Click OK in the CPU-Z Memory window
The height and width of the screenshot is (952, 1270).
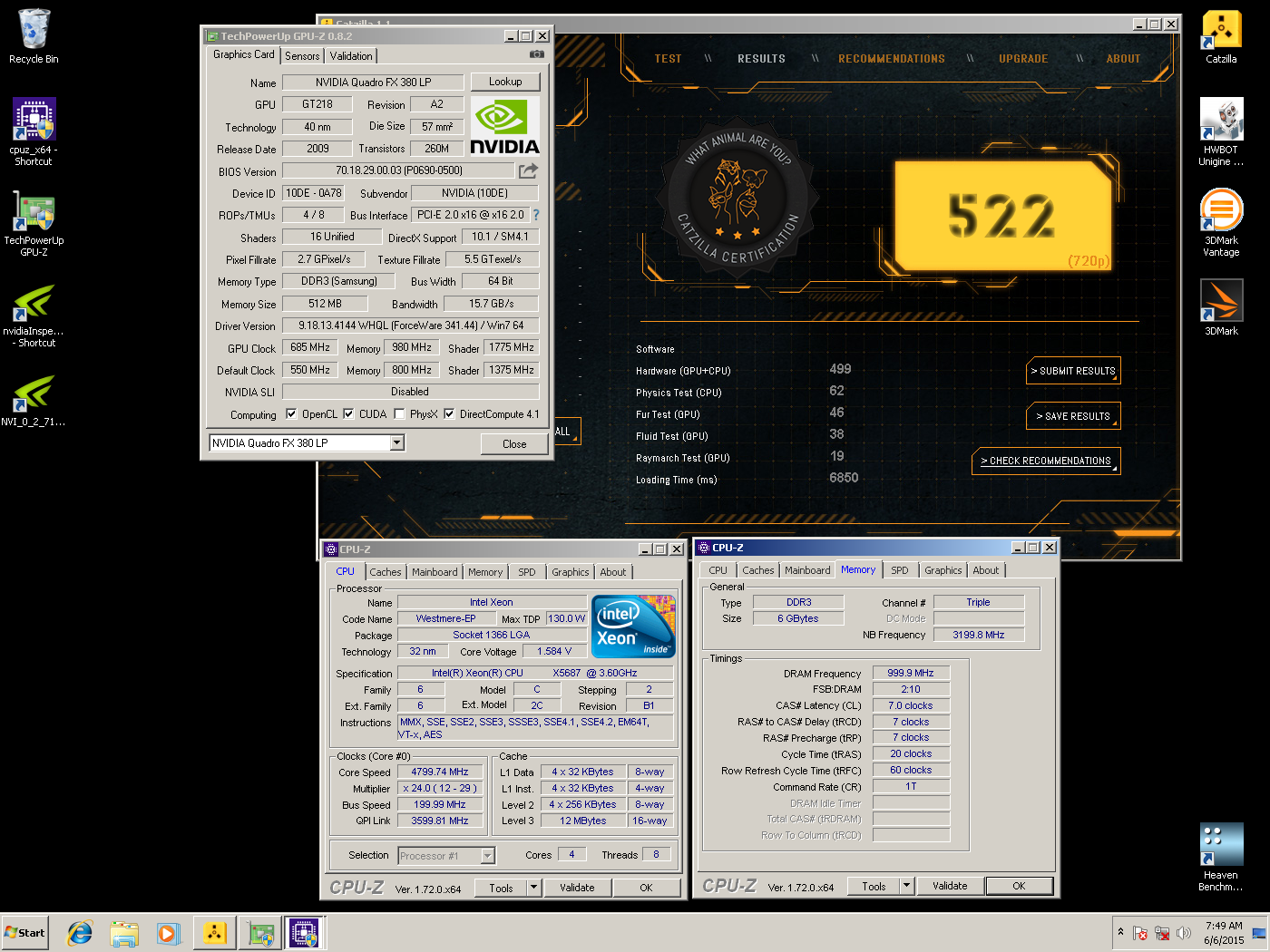(x=1019, y=886)
